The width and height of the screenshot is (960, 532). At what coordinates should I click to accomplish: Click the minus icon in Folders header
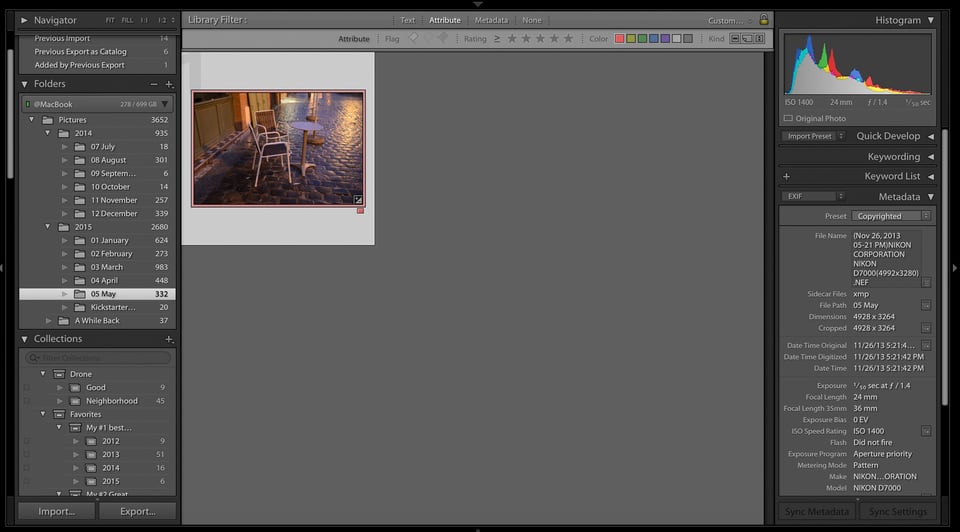click(154, 84)
